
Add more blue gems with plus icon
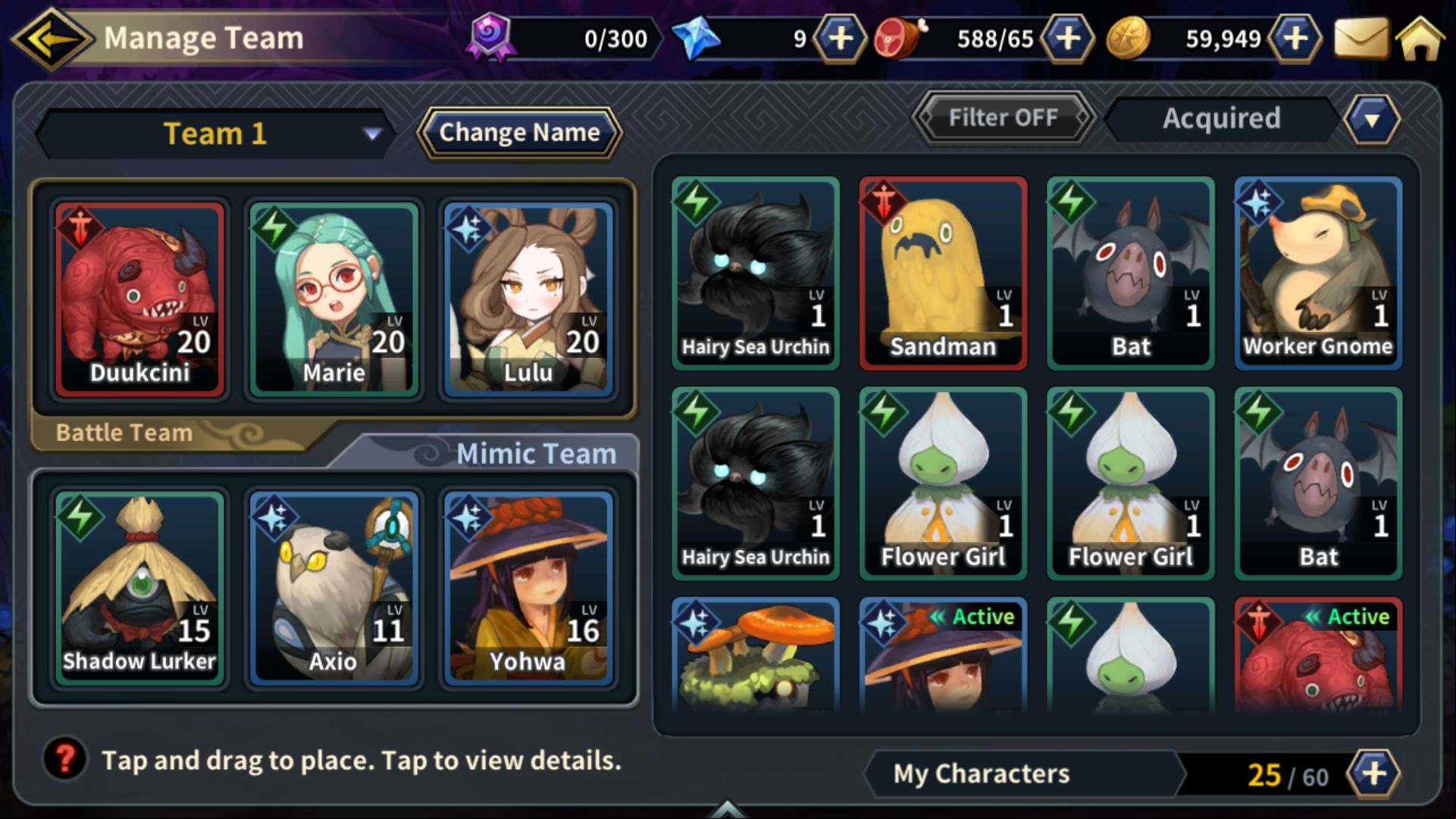840,38
